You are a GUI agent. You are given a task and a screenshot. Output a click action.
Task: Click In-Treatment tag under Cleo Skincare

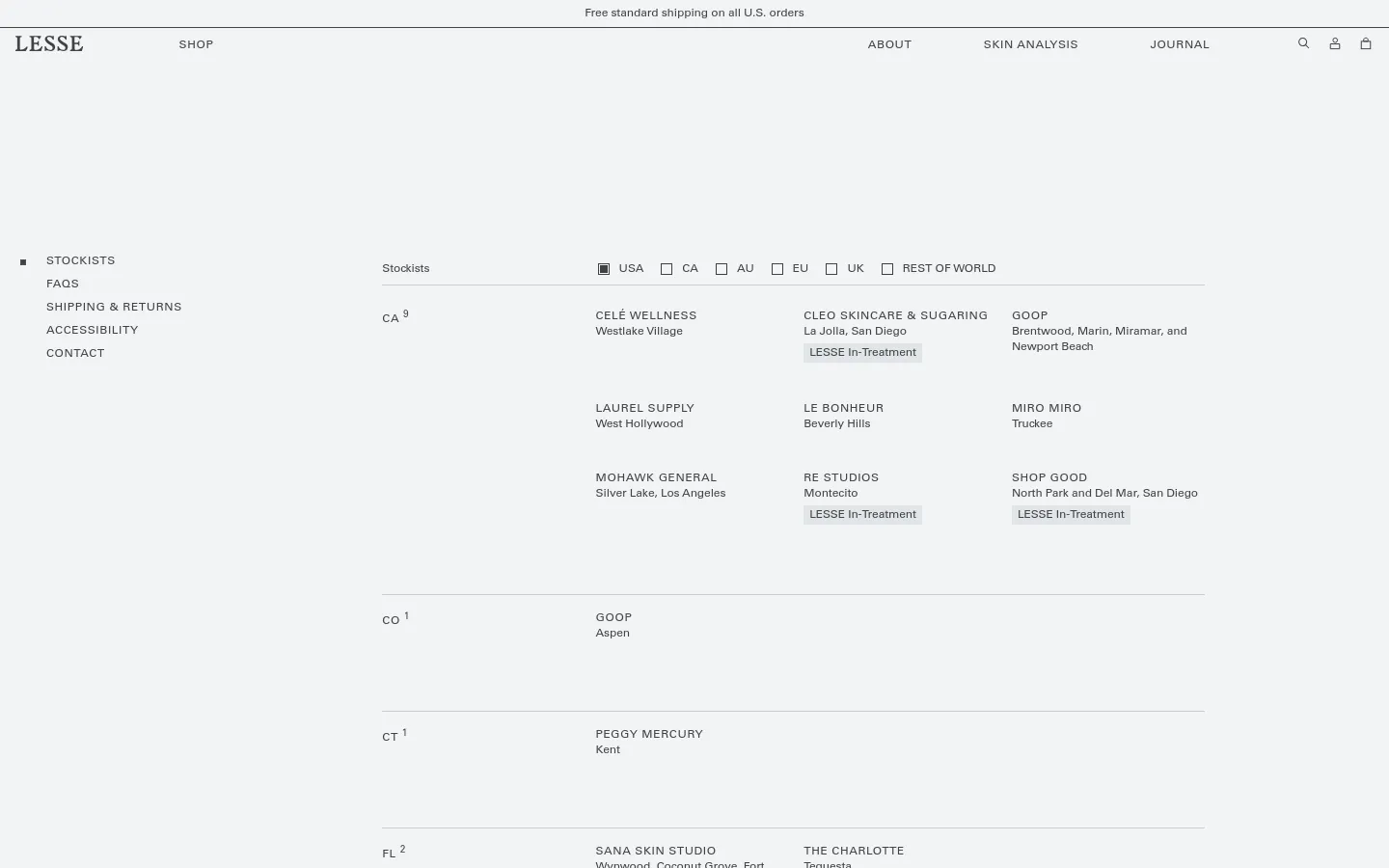(x=862, y=353)
